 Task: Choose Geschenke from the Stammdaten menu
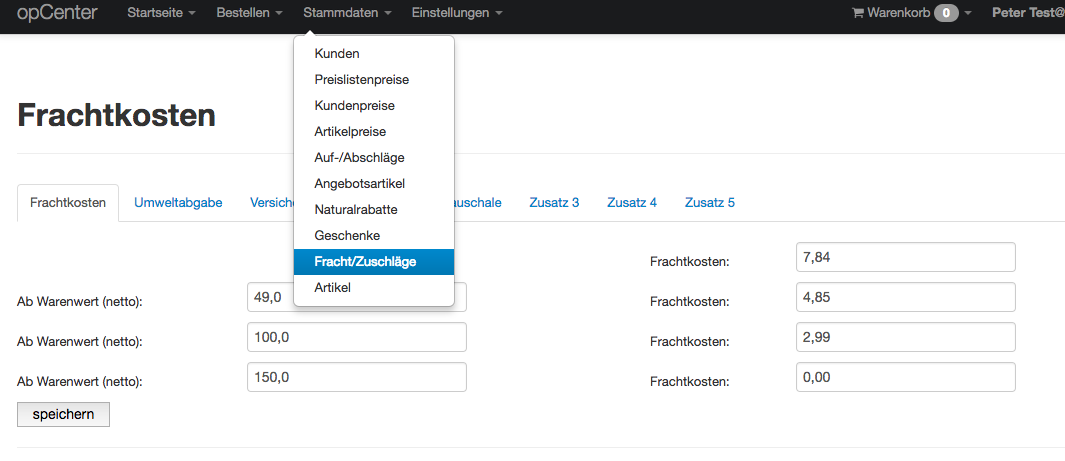pyautogui.click(x=347, y=236)
